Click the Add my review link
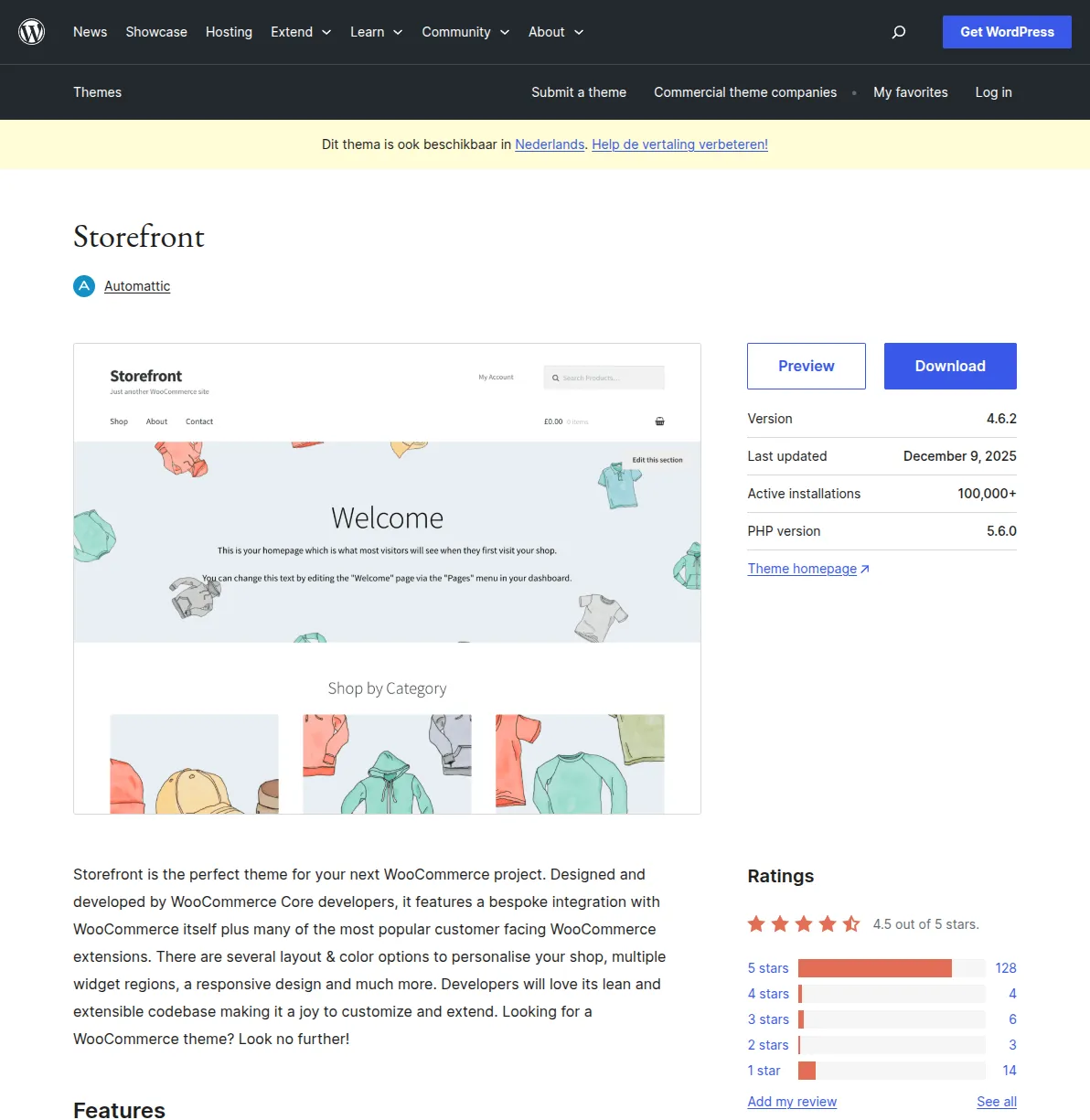Image resolution: width=1090 pixels, height=1120 pixels. [792, 1102]
